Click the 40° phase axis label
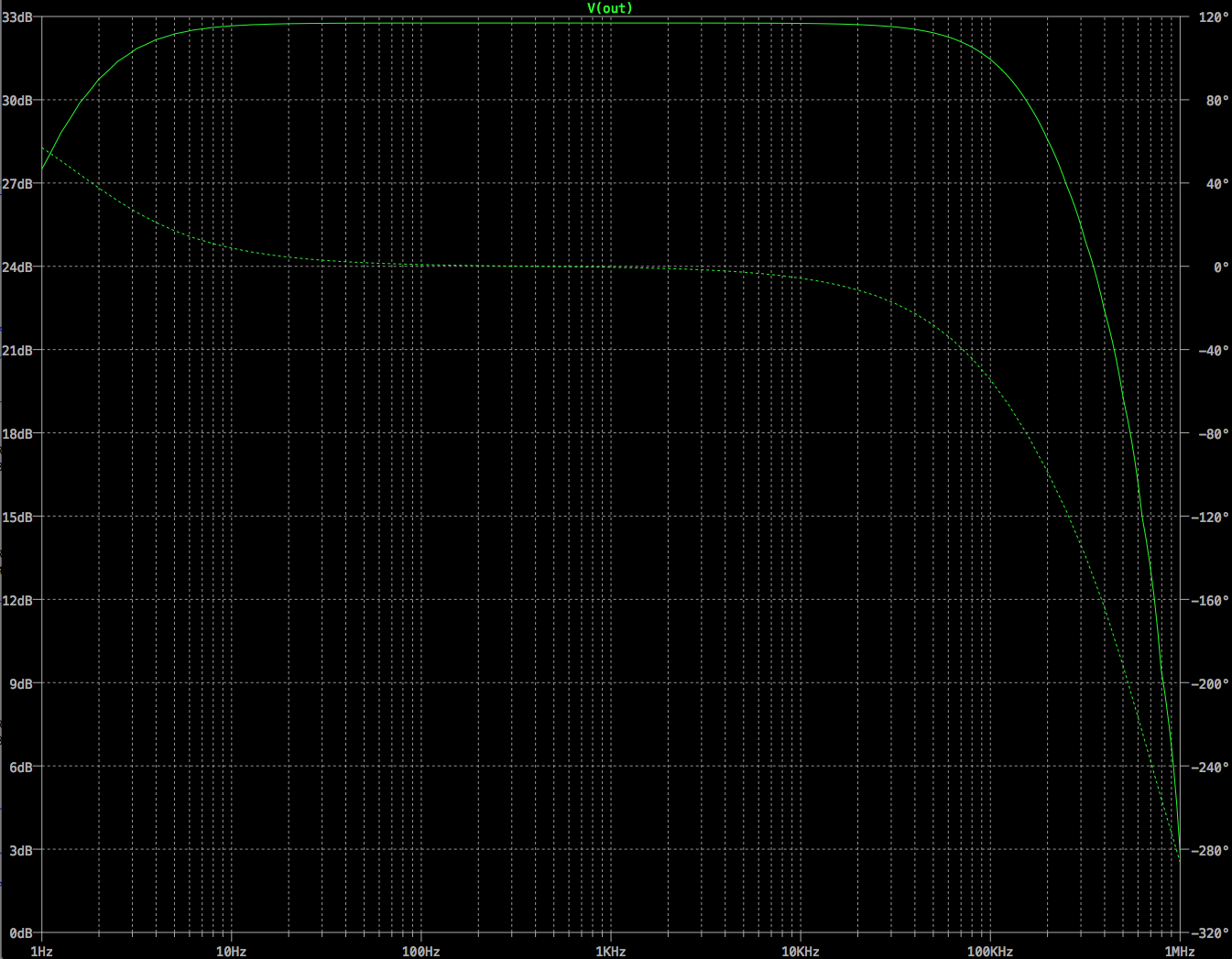The height and width of the screenshot is (959, 1232). [x=1217, y=183]
